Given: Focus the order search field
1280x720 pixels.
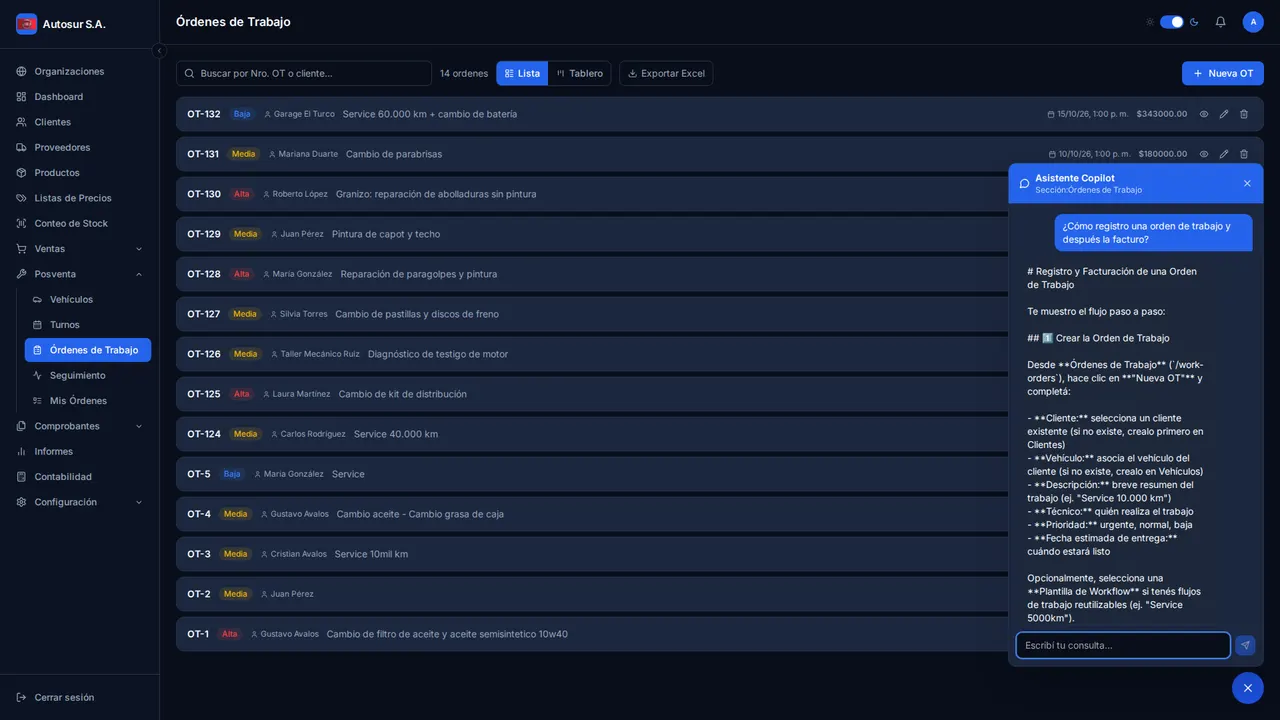Looking at the screenshot, I should coord(304,73).
